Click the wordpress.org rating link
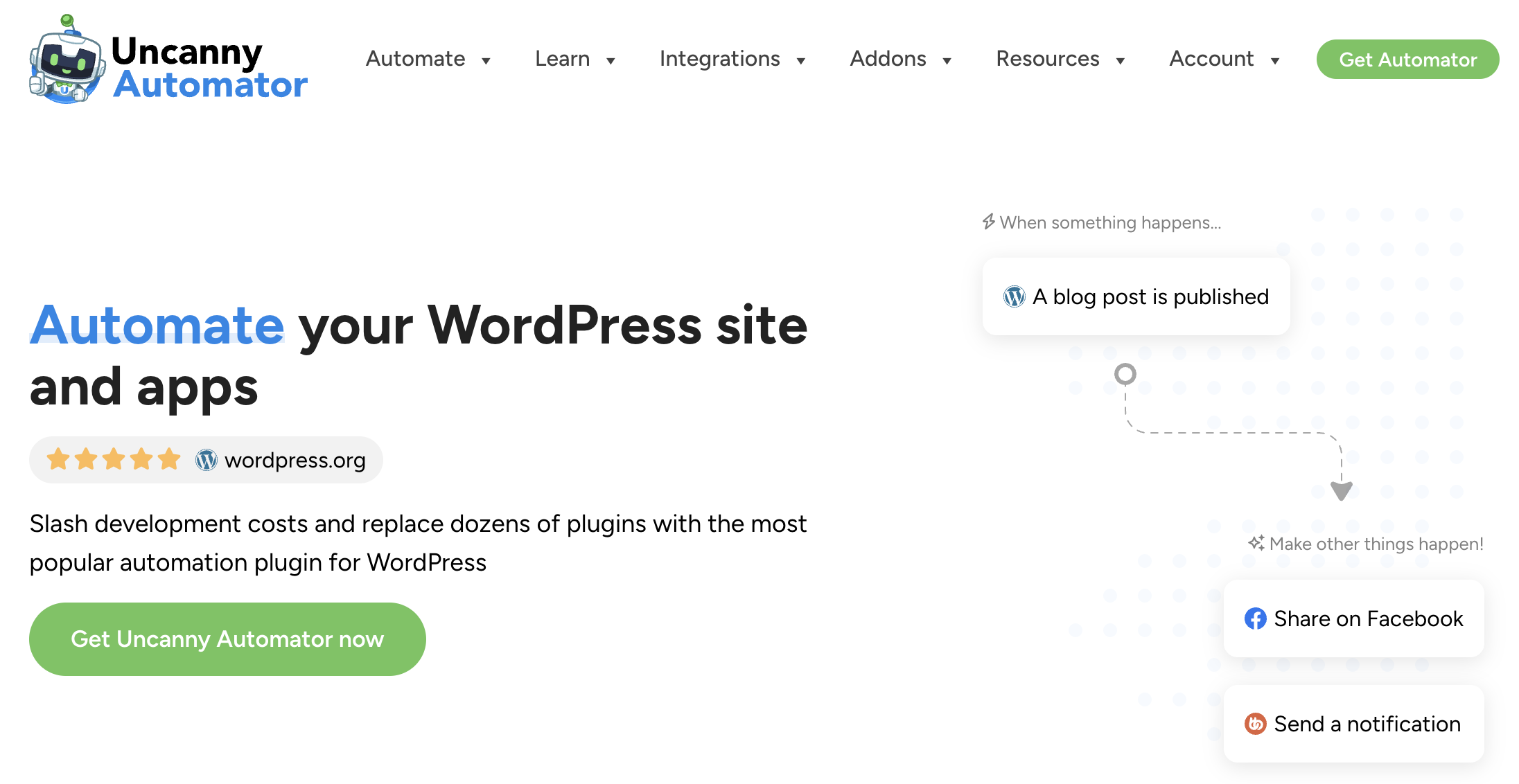Screen dimensions: 1519x784 [x=295, y=460]
